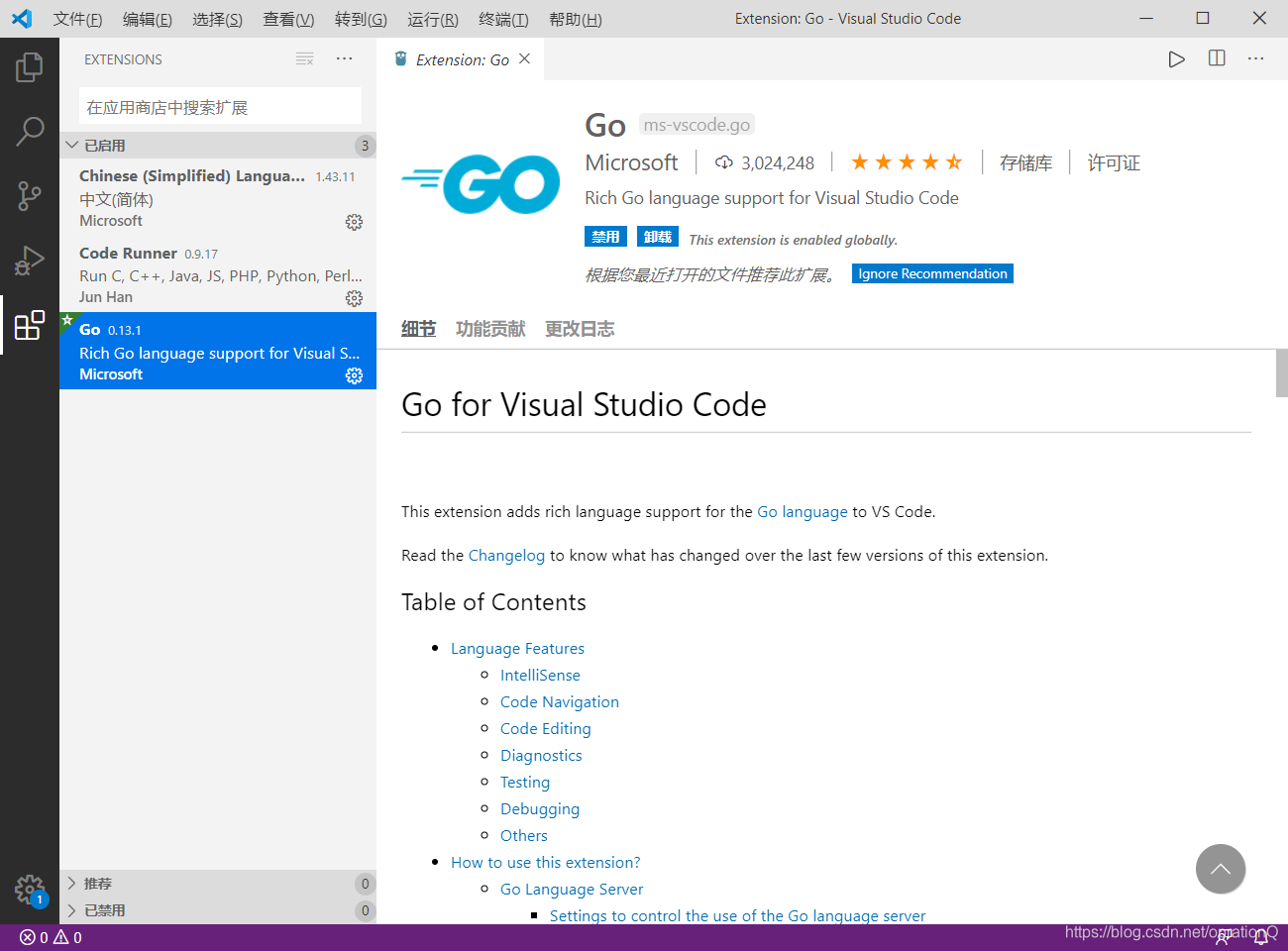Open Debugging contents link
Screen dimensions: 1288x951
coord(540,809)
